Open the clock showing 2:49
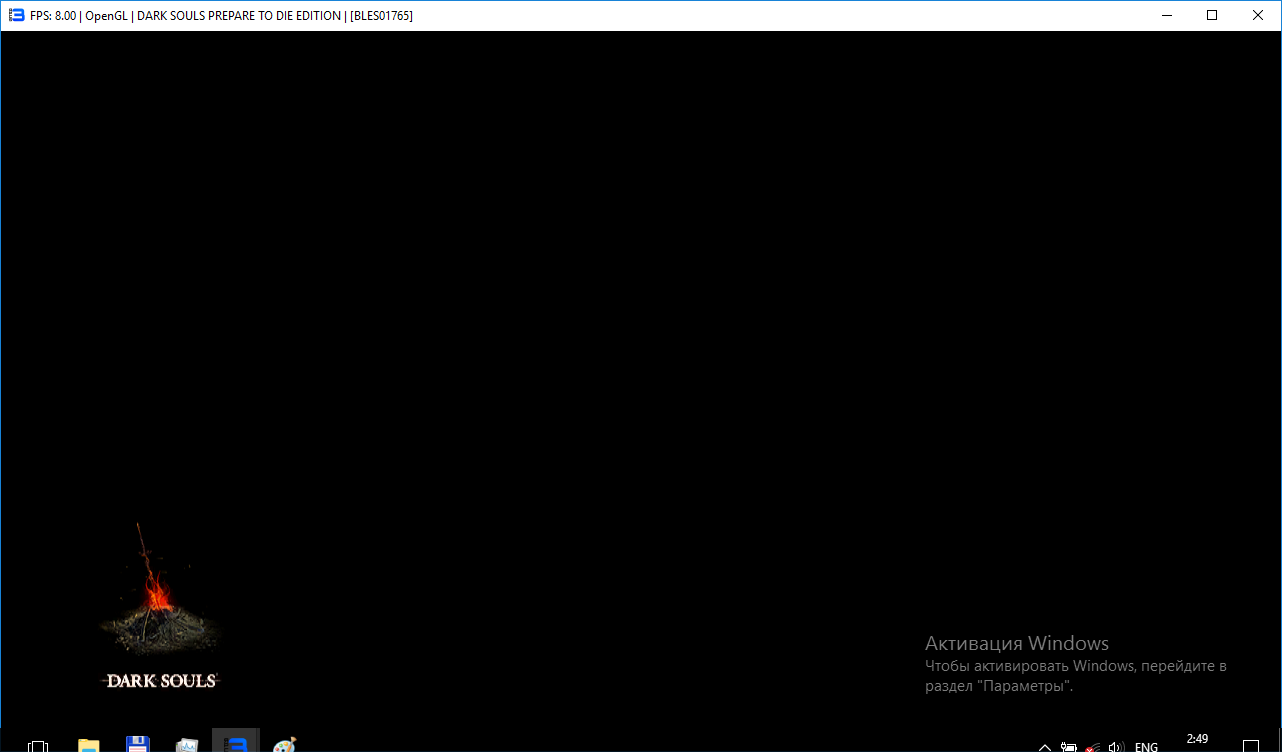The height and width of the screenshot is (752, 1282). click(x=1197, y=740)
